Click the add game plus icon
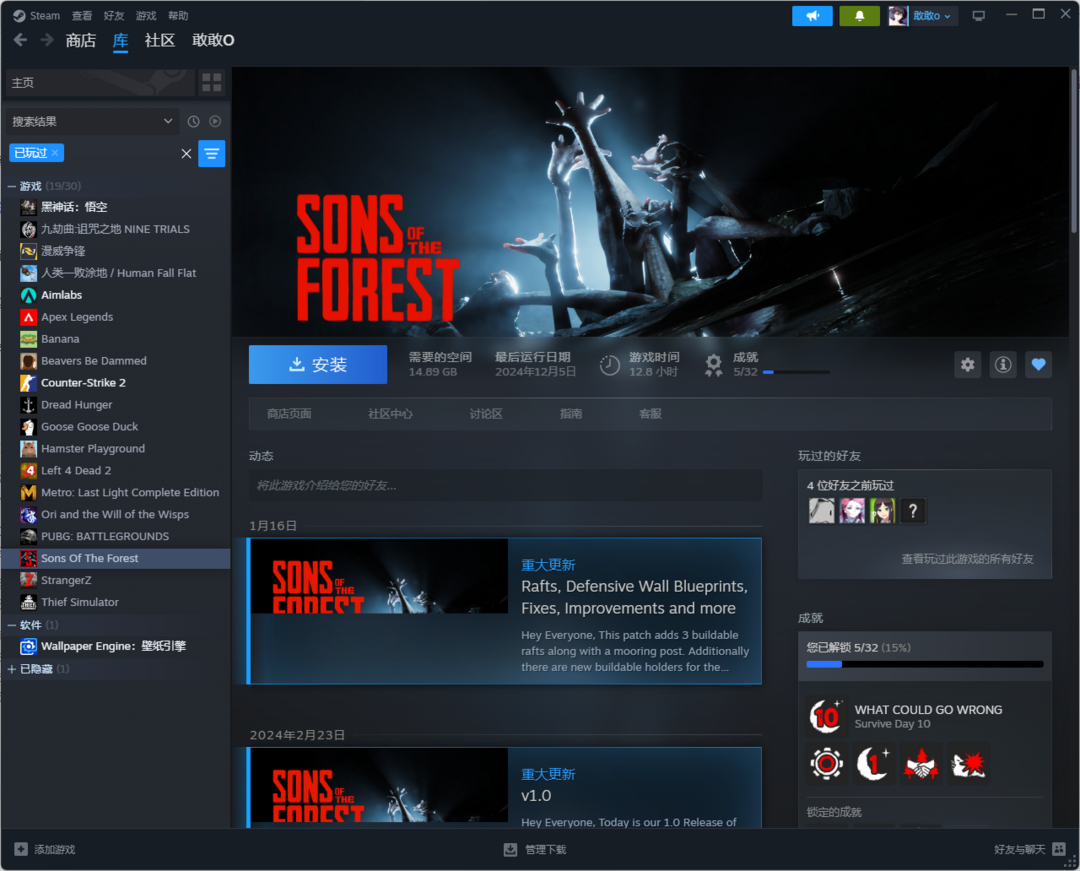 [21, 849]
